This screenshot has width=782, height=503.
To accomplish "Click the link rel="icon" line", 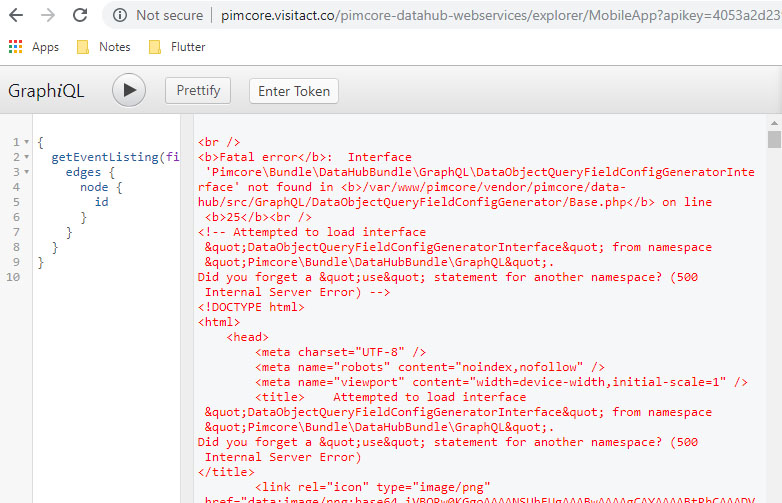I will [373, 487].
